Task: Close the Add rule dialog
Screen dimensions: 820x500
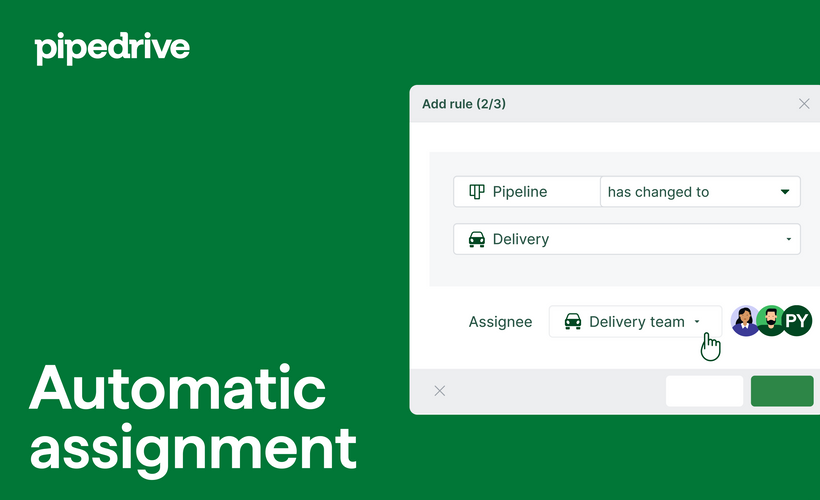Action: 804,104
